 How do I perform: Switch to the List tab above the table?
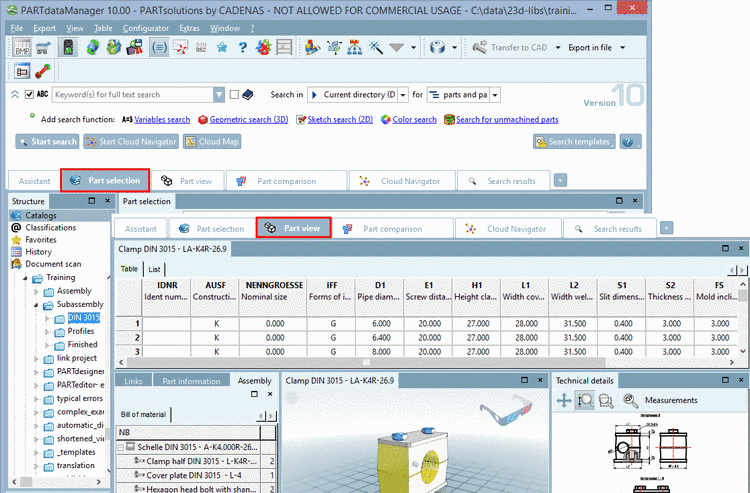click(x=154, y=269)
